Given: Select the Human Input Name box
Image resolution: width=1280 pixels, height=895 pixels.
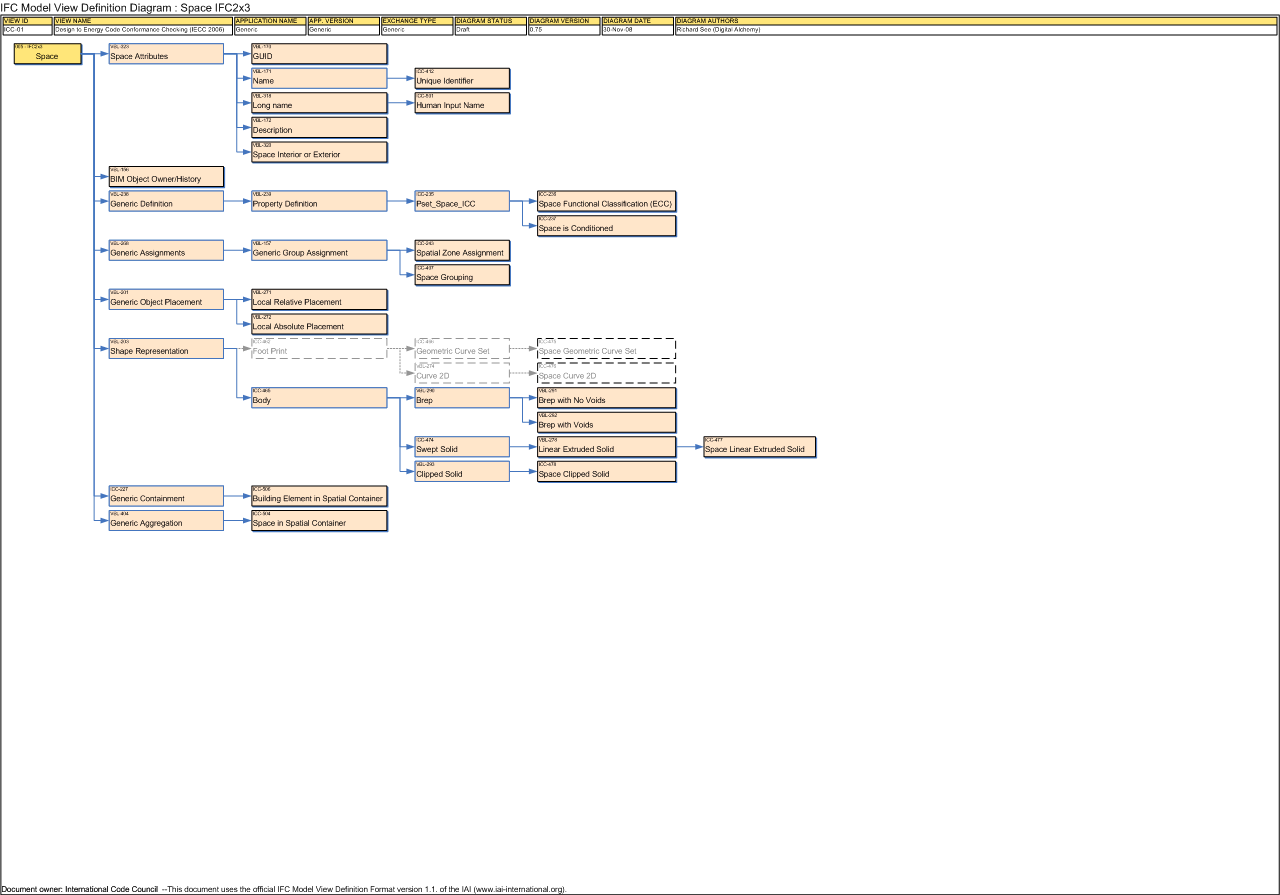Looking at the screenshot, I should click(463, 103).
